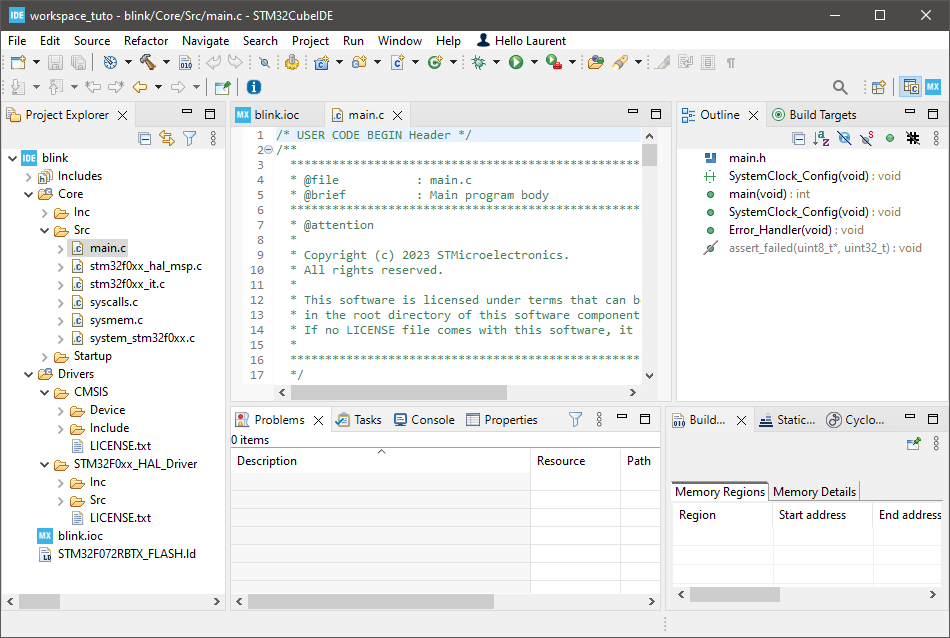Image resolution: width=950 pixels, height=638 pixels.
Task: Toggle Skip All Breakpoints
Action: pyautogui.click(x=264, y=62)
